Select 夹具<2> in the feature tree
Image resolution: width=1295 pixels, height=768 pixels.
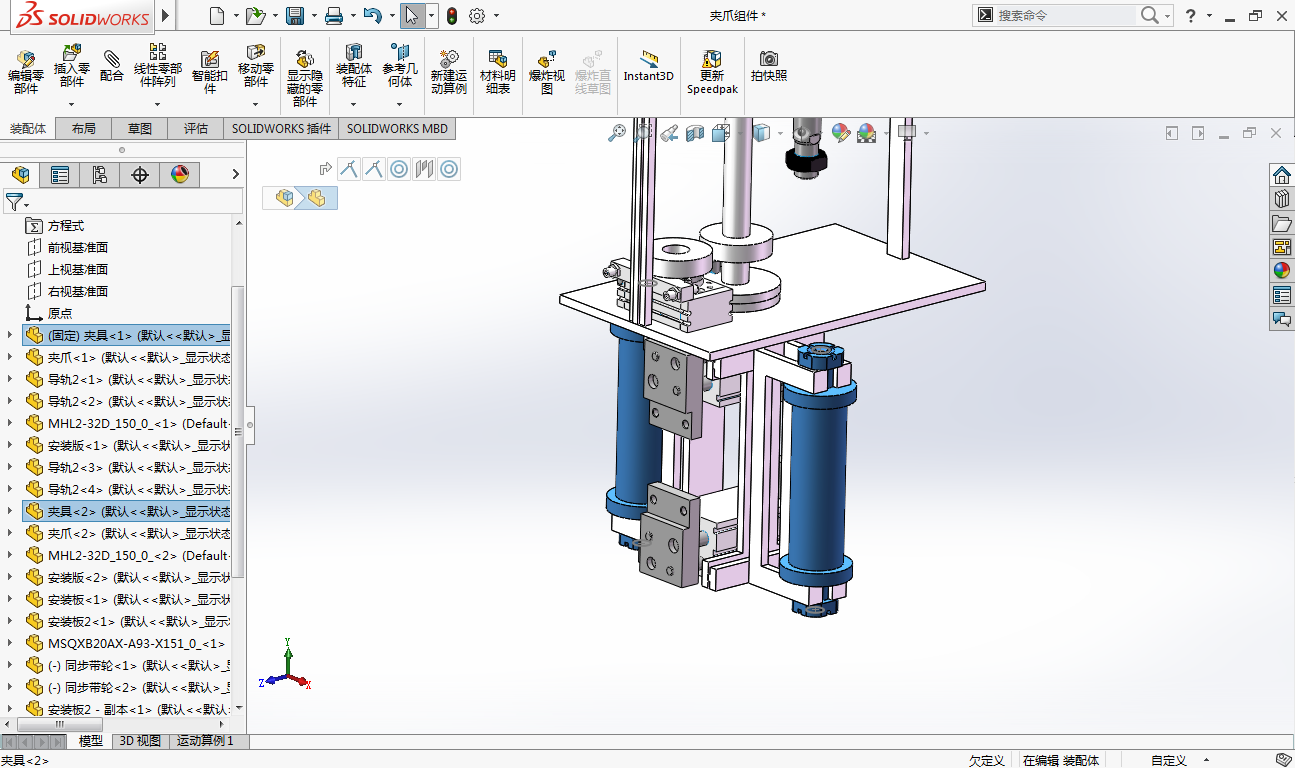pyautogui.click(x=126, y=511)
